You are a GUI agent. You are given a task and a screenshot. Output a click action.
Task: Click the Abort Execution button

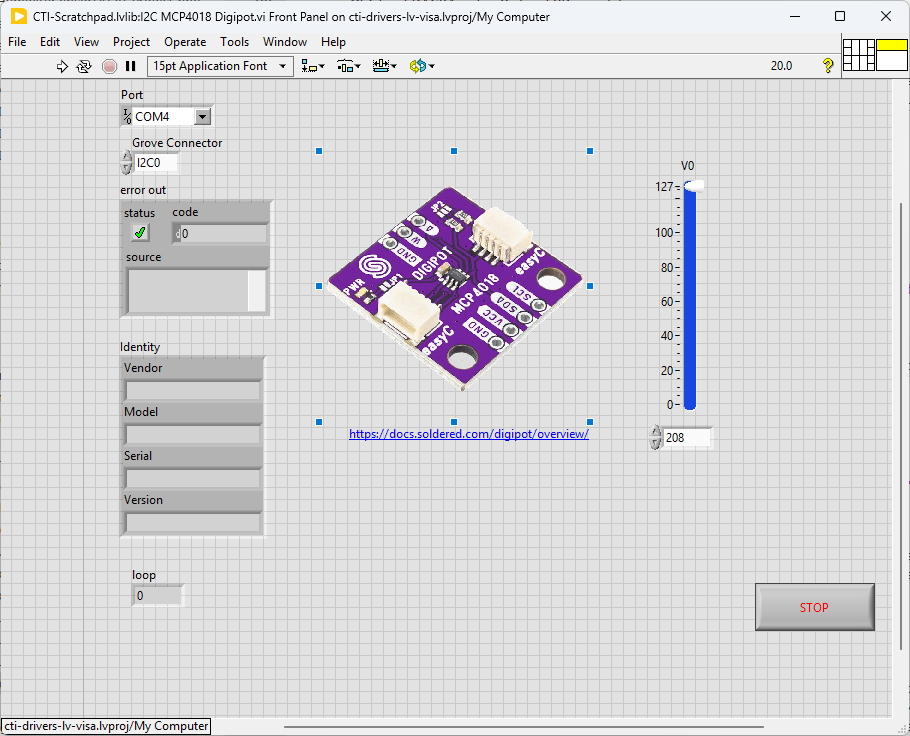109,66
